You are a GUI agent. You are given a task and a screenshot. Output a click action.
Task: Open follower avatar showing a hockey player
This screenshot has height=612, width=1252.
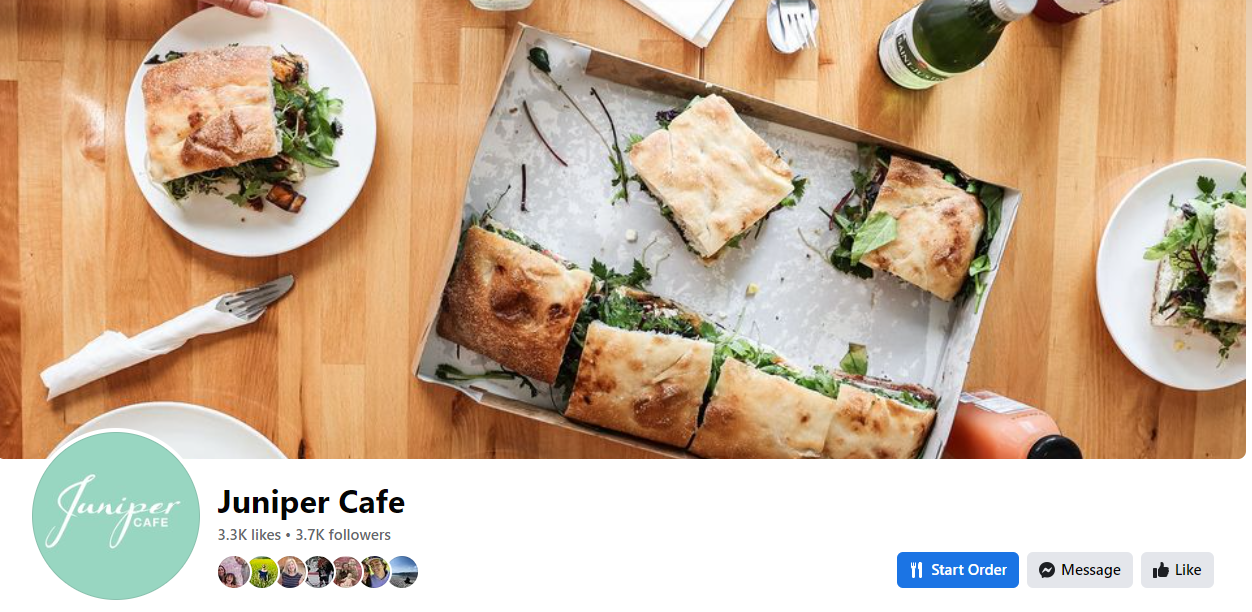pos(319,572)
